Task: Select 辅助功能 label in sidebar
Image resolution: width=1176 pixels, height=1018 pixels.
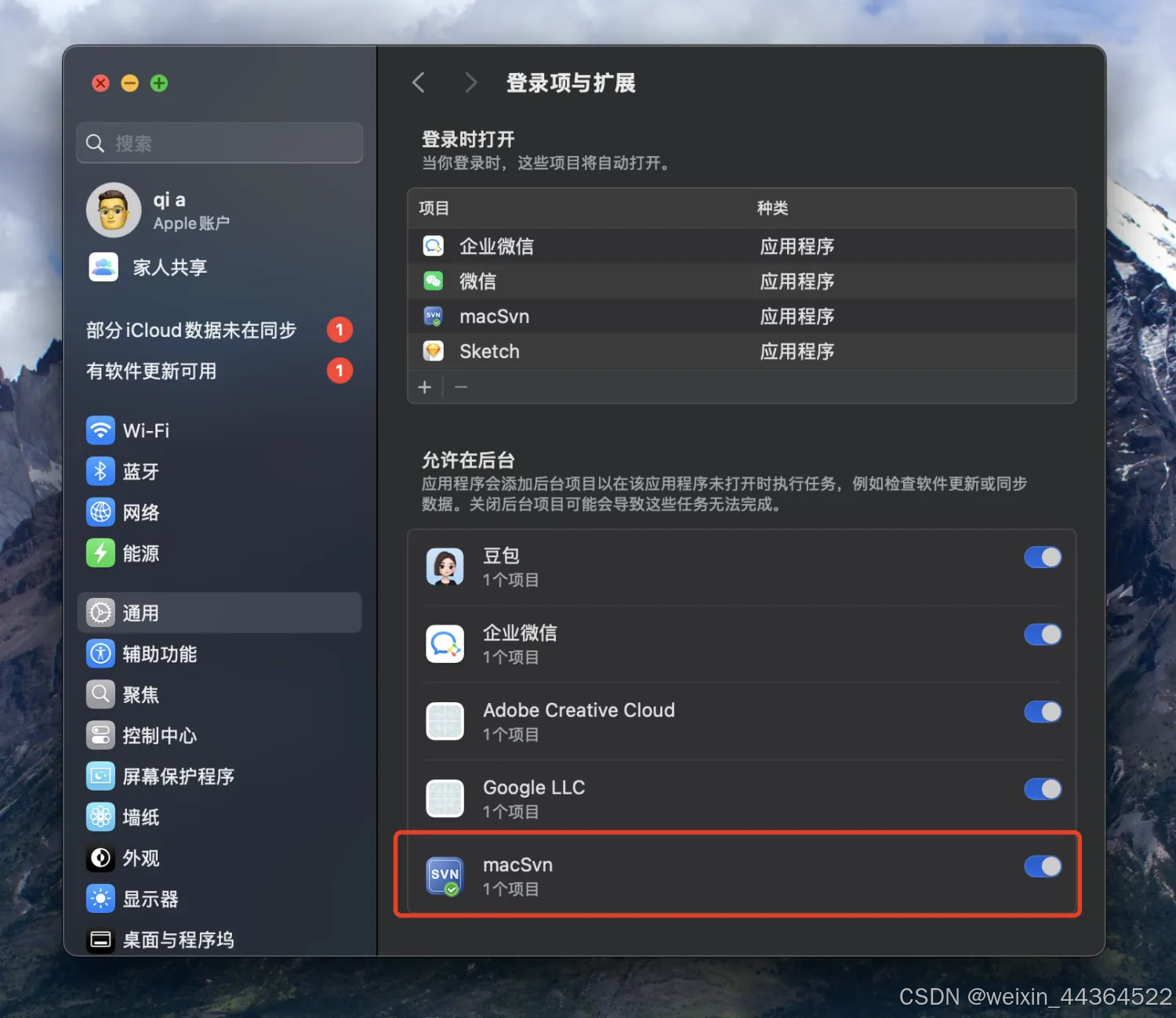Action: point(160,654)
